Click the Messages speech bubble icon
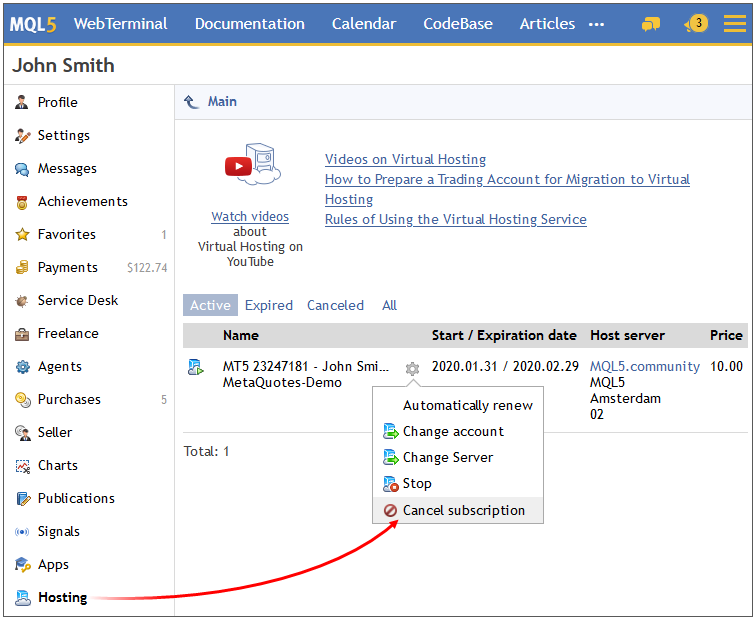Screen dimensions: 754x620 22,169
